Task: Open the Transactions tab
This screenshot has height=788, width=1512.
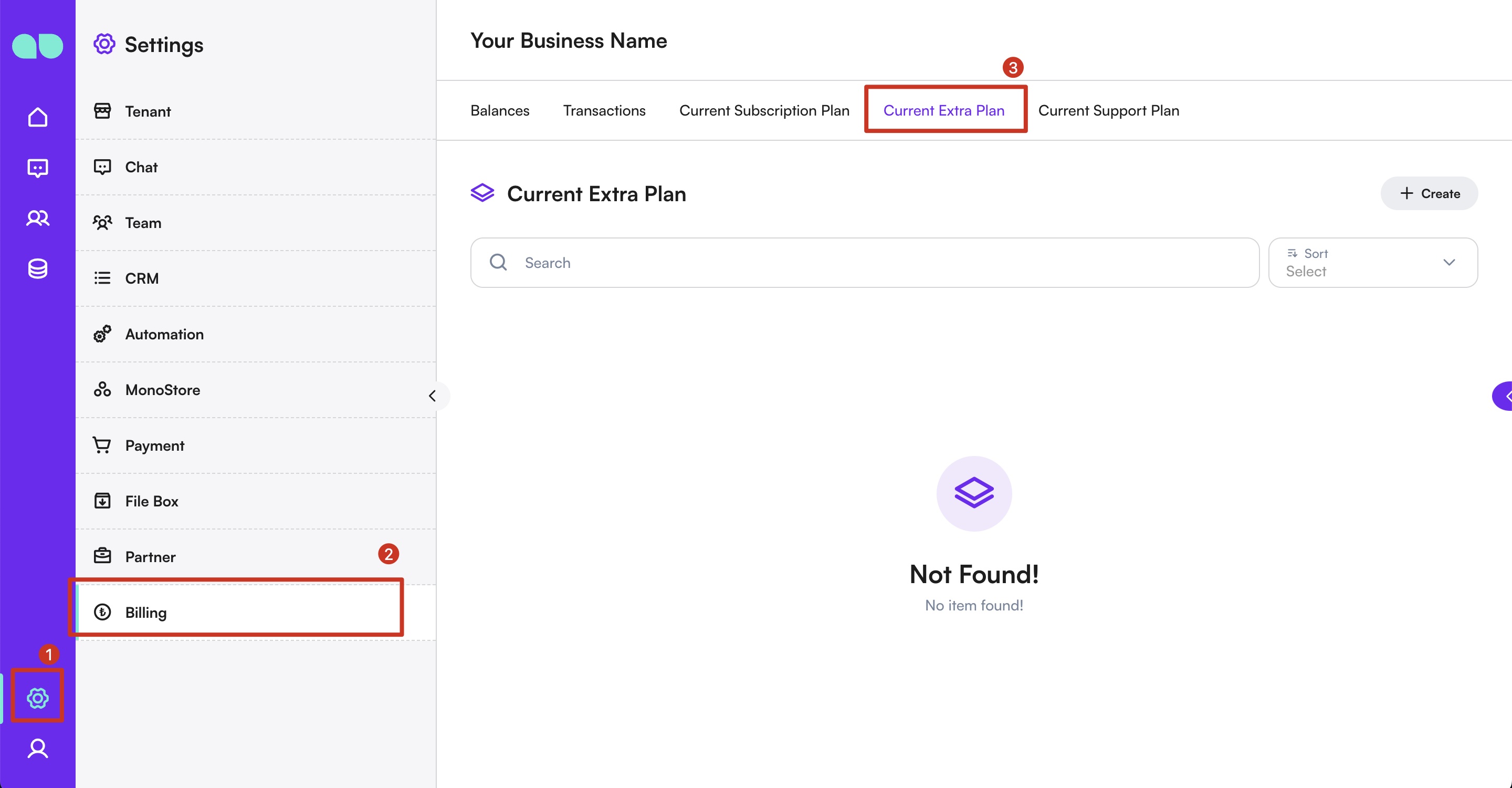Action: click(x=604, y=110)
